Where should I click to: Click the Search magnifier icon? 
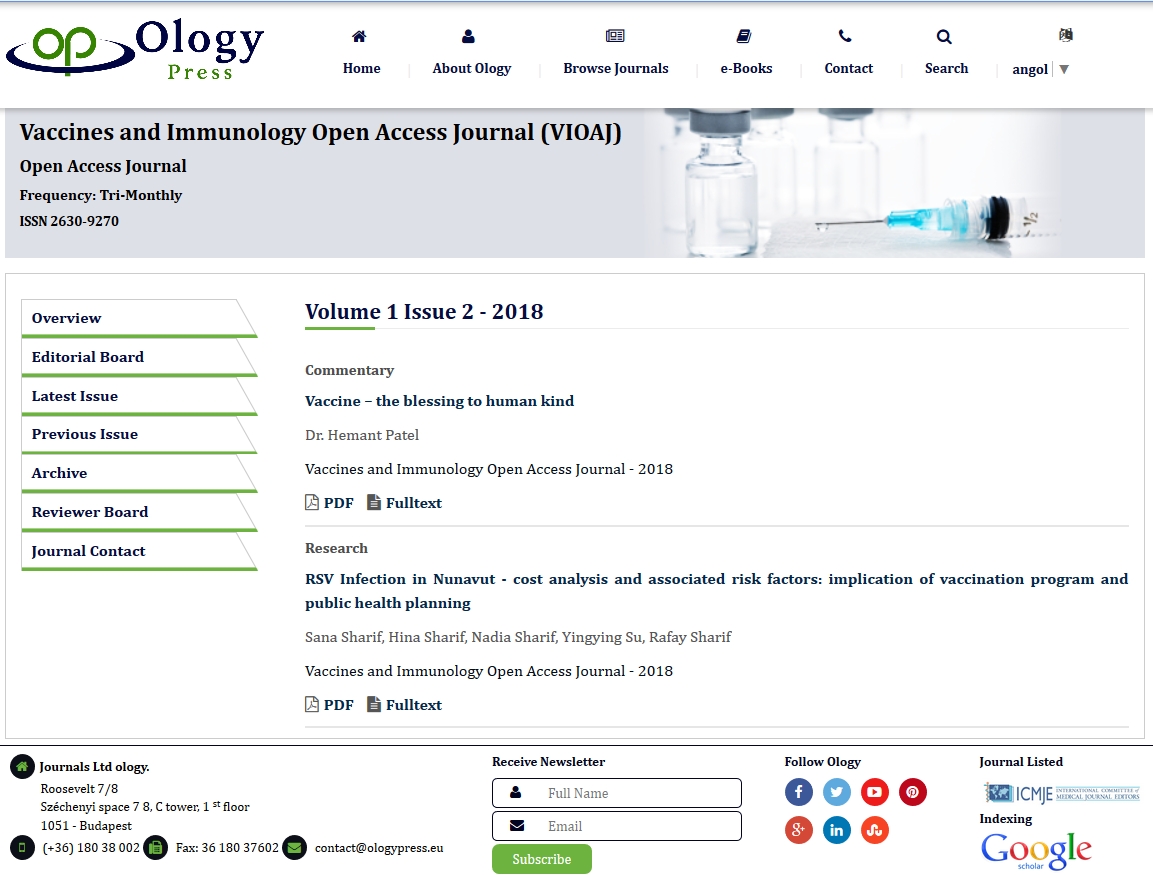(x=944, y=36)
